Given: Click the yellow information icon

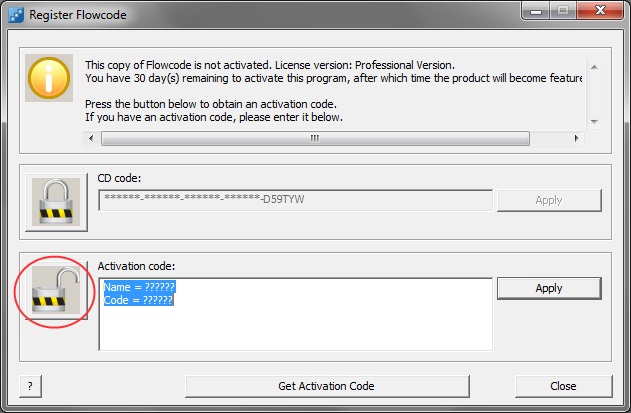Looking at the screenshot, I should [50, 78].
